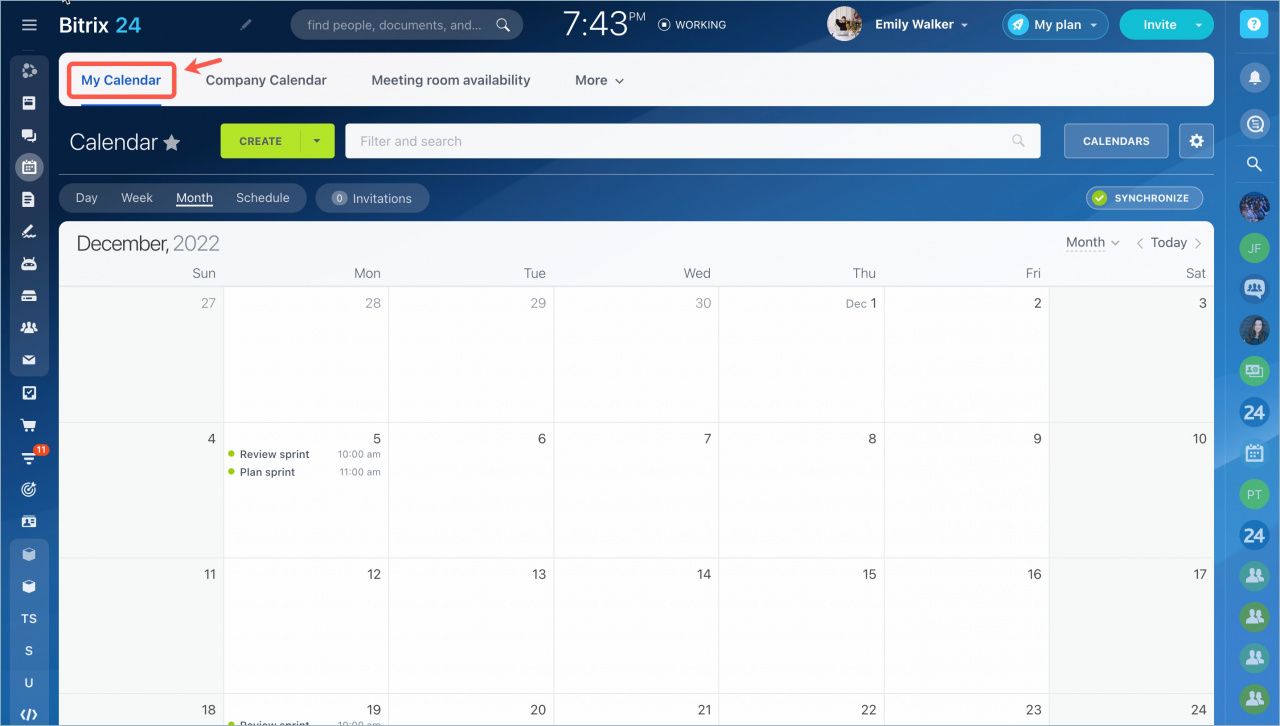This screenshot has width=1280, height=726.
Task: Open the hamburger main menu
Action: click(x=29, y=25)
